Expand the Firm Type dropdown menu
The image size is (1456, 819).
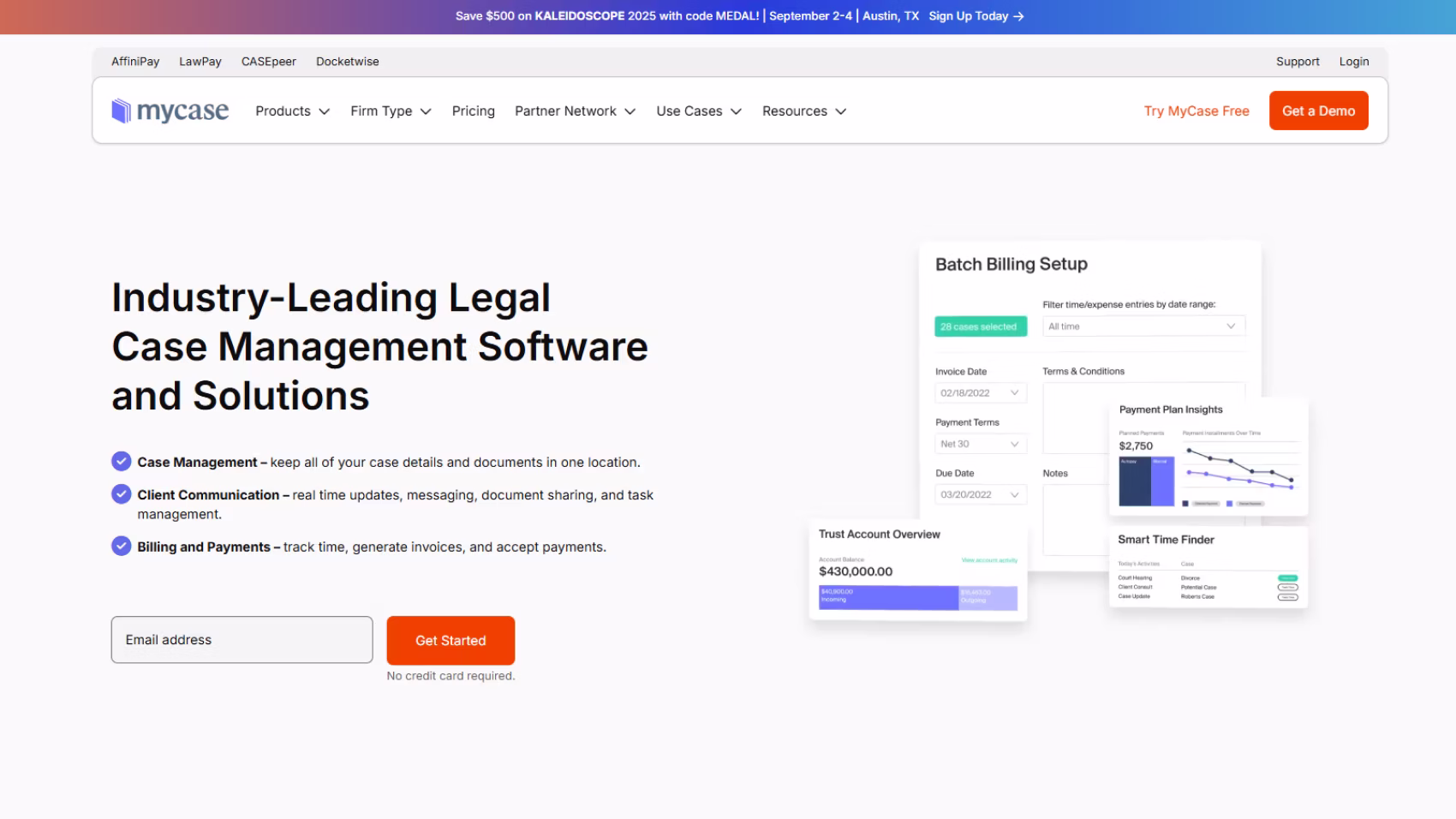tap(391, 111)
